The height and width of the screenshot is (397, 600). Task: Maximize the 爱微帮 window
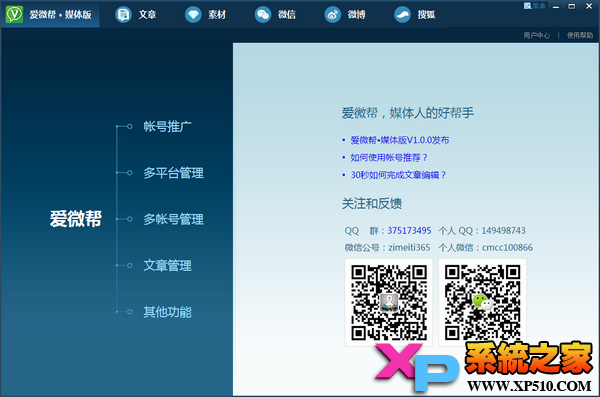click(572, 6)
